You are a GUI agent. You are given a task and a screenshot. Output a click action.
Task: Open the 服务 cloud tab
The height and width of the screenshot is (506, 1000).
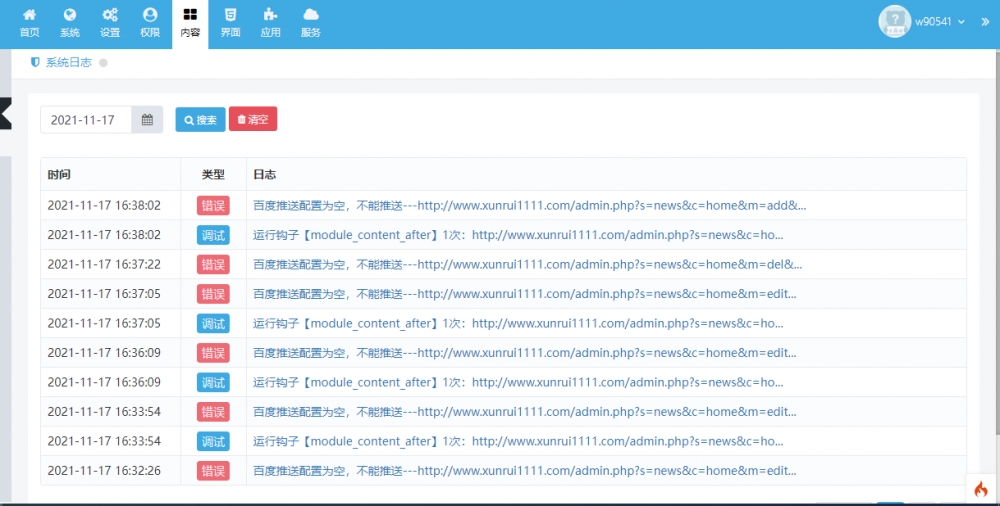[x=311, y=24]
